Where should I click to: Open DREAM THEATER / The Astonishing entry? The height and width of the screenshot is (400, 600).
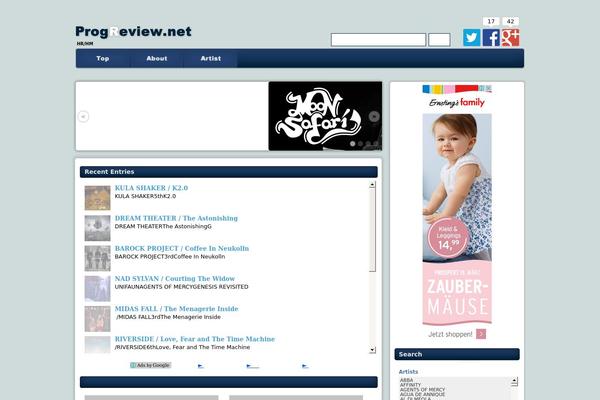click(x=176, y=218)
